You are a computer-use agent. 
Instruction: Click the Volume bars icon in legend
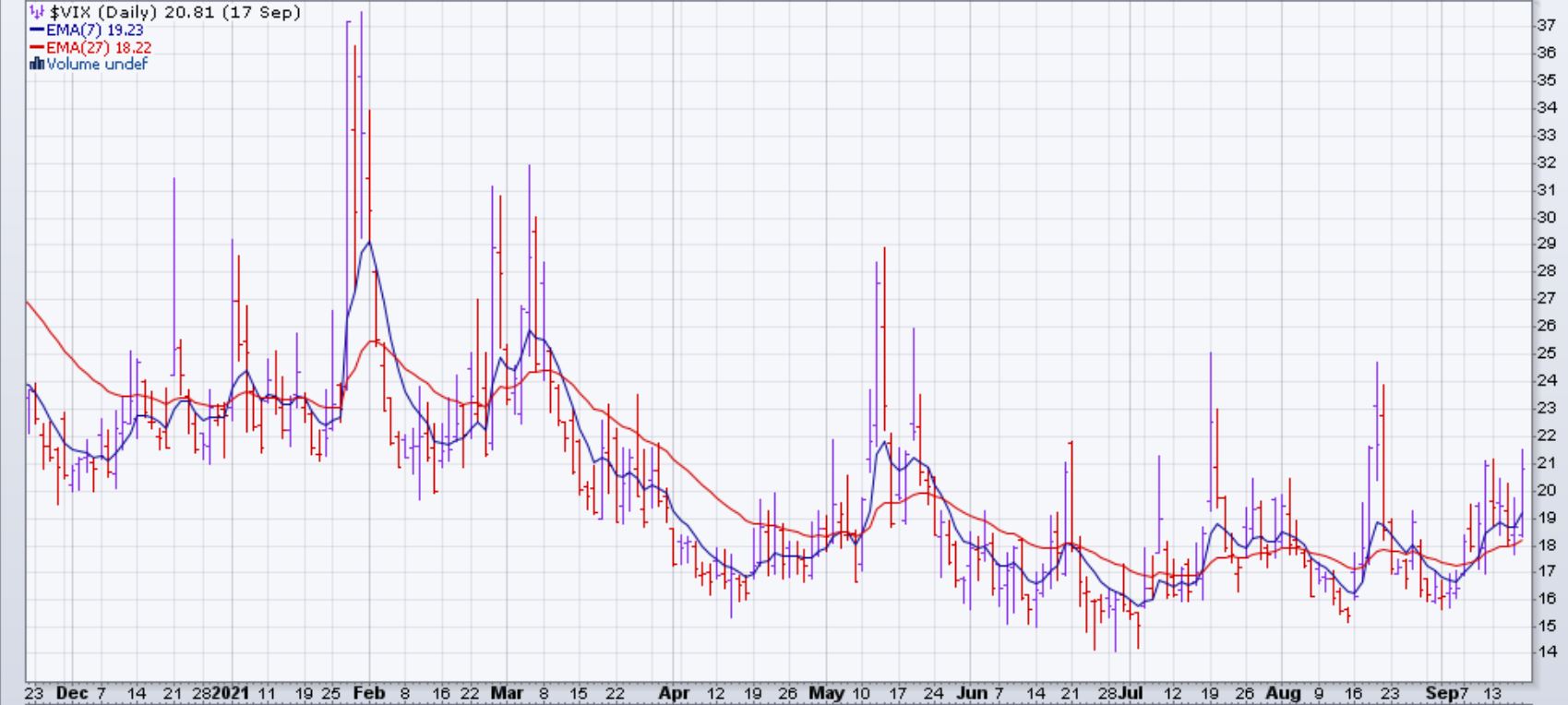37,64
